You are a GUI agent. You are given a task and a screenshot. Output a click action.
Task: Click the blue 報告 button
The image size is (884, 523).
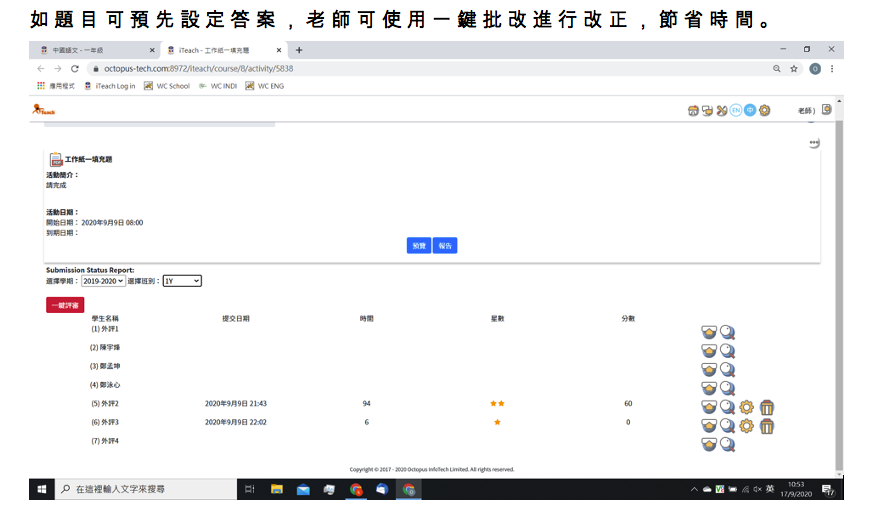pyautogui.click(x=445, y=246)
